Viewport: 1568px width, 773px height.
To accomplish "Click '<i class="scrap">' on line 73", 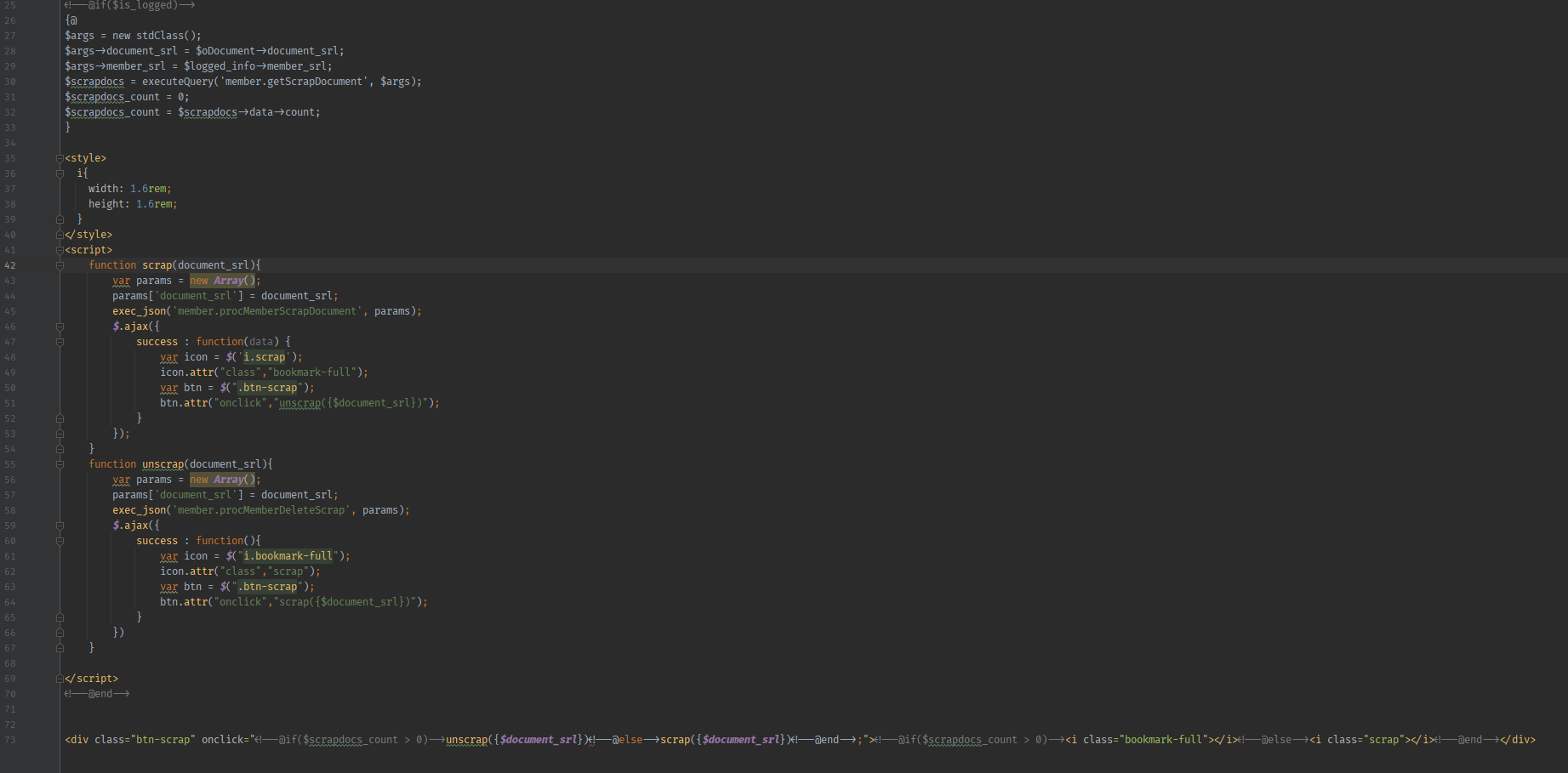I will tap(1360, 740).
